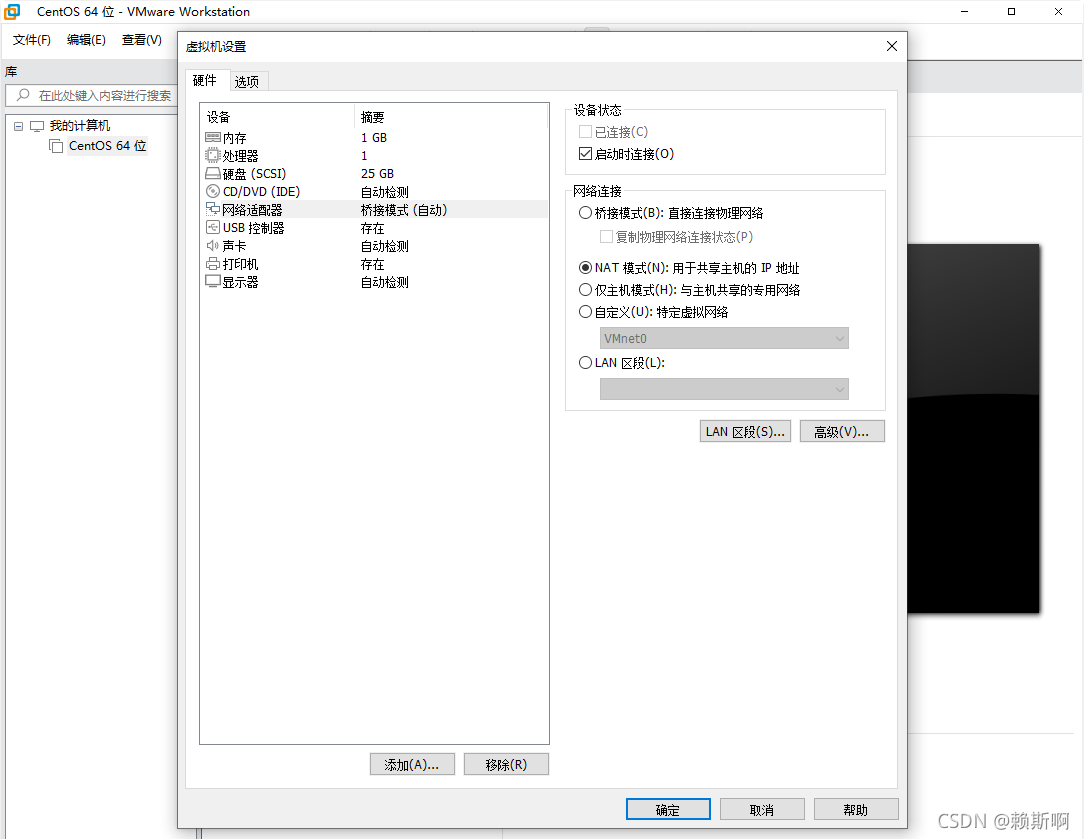Click the VMware Workstation logo in title bar
1084x839 pixels.
coord(12,12)
